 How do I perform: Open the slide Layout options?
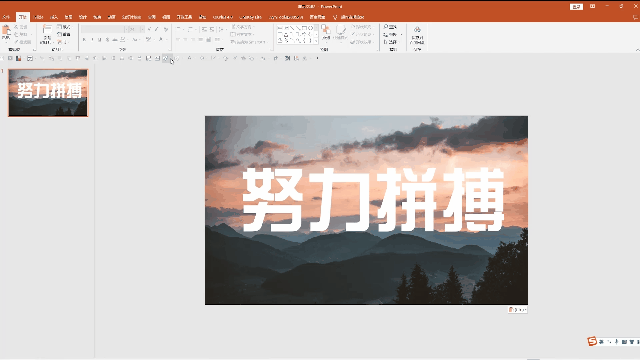coord(64,27)
